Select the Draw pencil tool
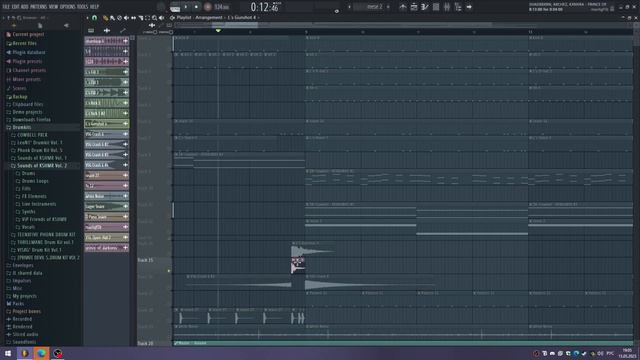640x360 pixels. coord(105,18)
